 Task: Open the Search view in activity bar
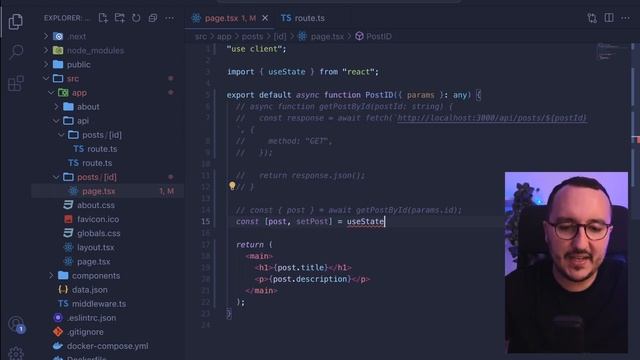coord(16,52)
